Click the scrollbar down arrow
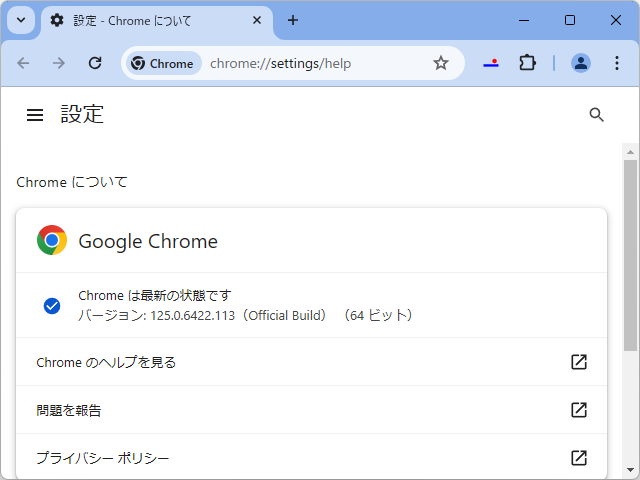Viewport: 640px width, 480px height. (631, 470)
